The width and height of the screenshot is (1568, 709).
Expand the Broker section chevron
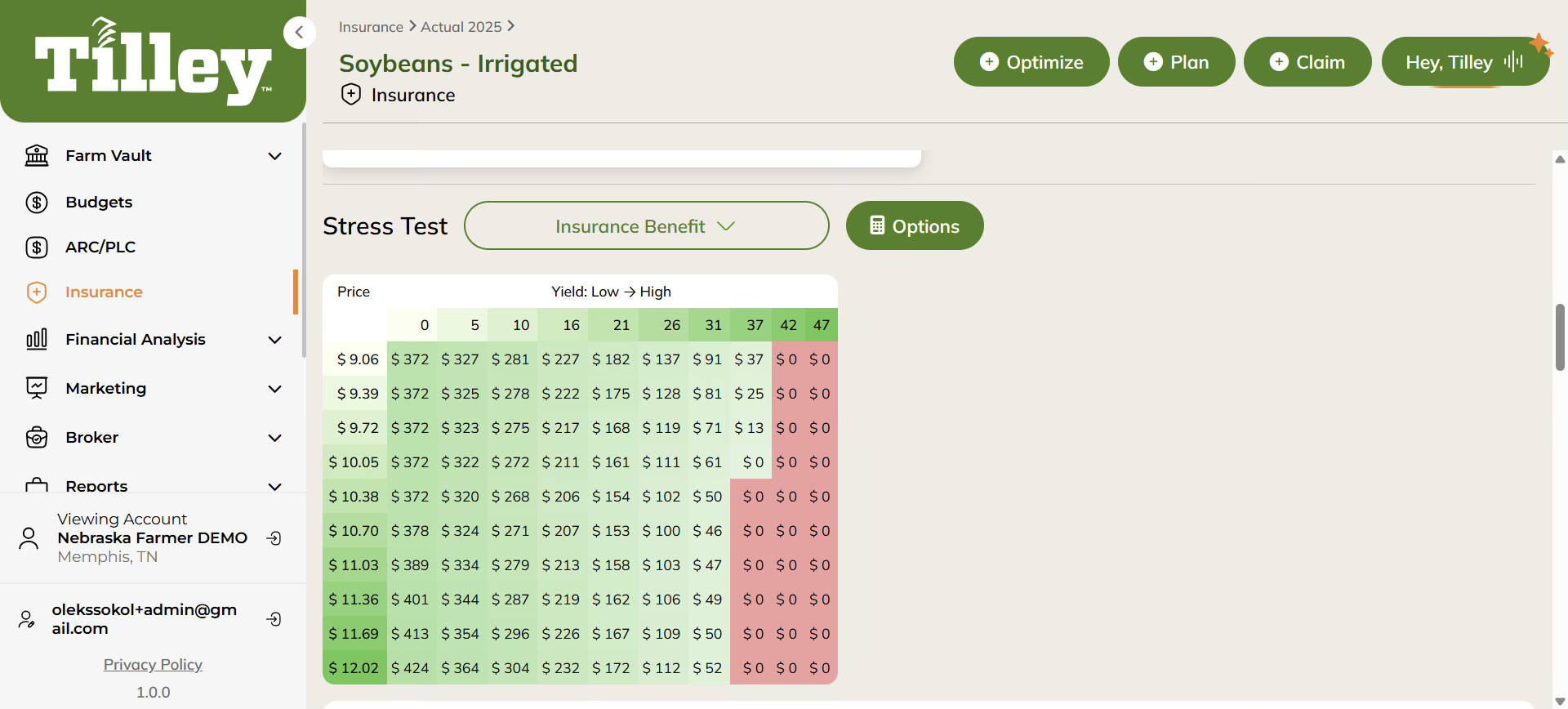coord(275,438)
